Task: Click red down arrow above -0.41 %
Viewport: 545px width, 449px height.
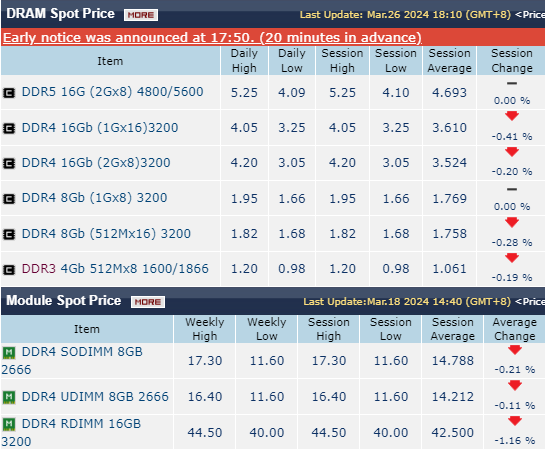Action: (512, 116)
